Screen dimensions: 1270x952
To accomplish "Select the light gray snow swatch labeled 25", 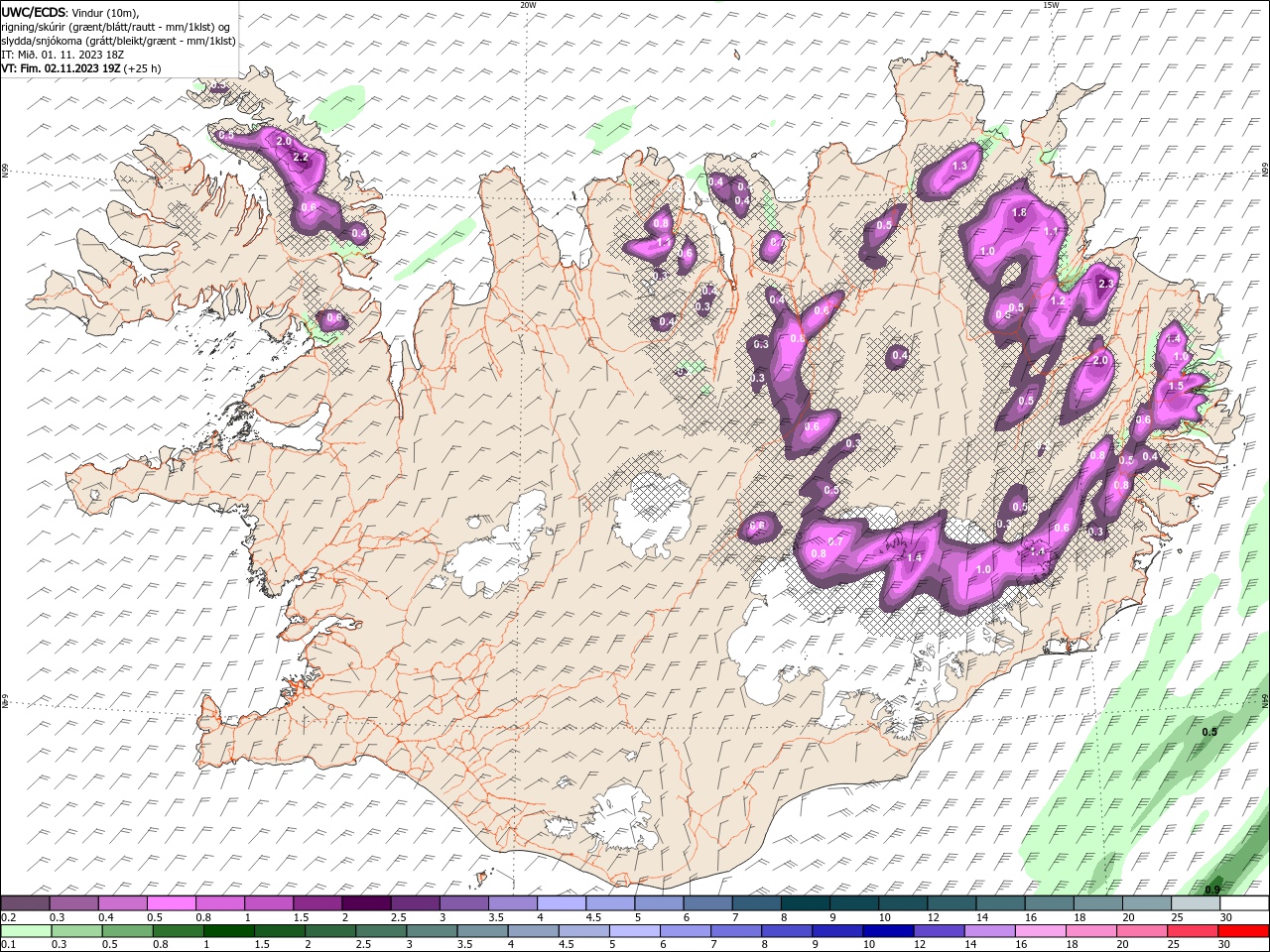I will (x=1194, y=903).
